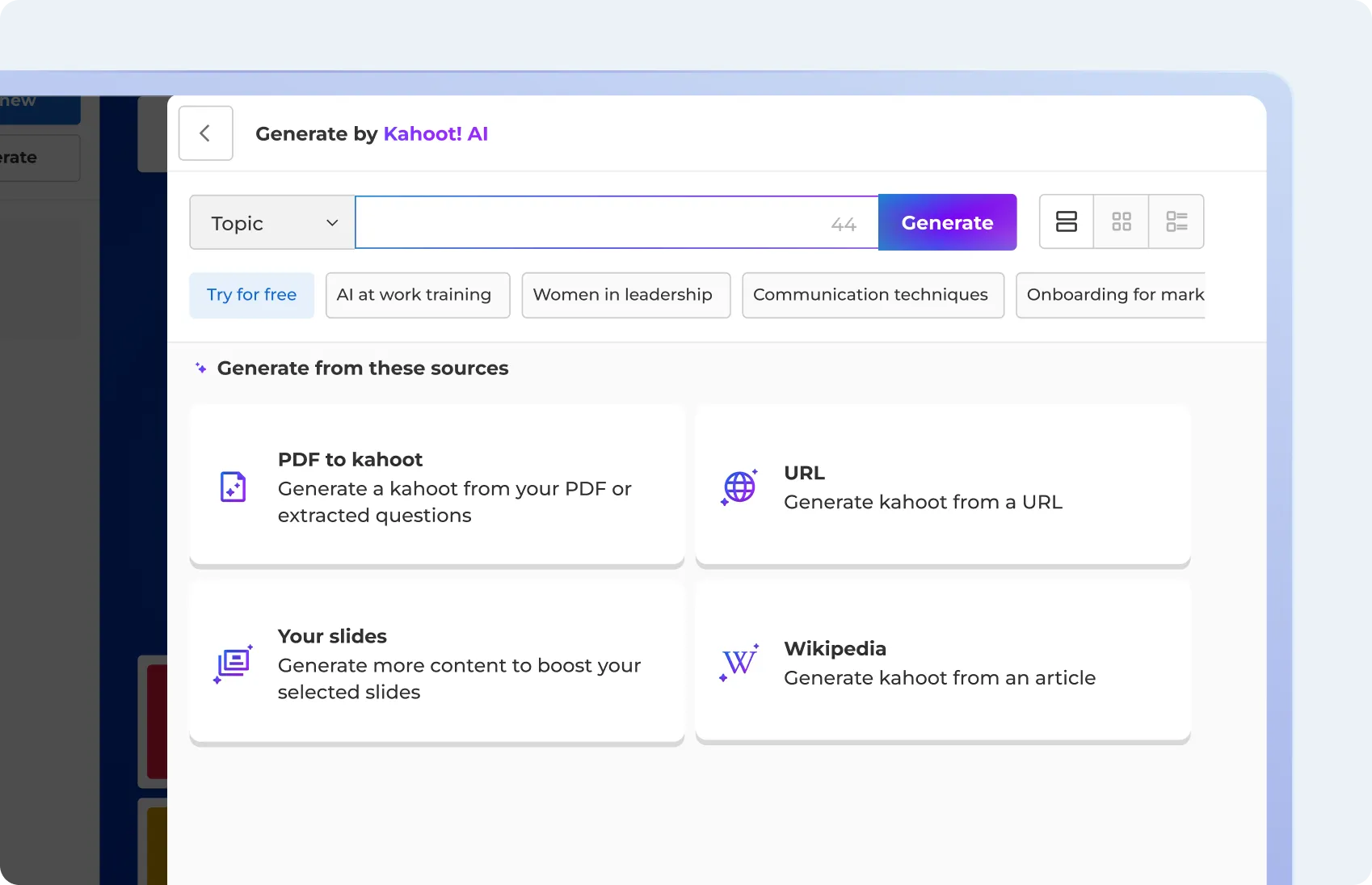This screenshot has width=1372, height=885.
Task: Click the PDF document sparkle icon
Action: point(234,487)
